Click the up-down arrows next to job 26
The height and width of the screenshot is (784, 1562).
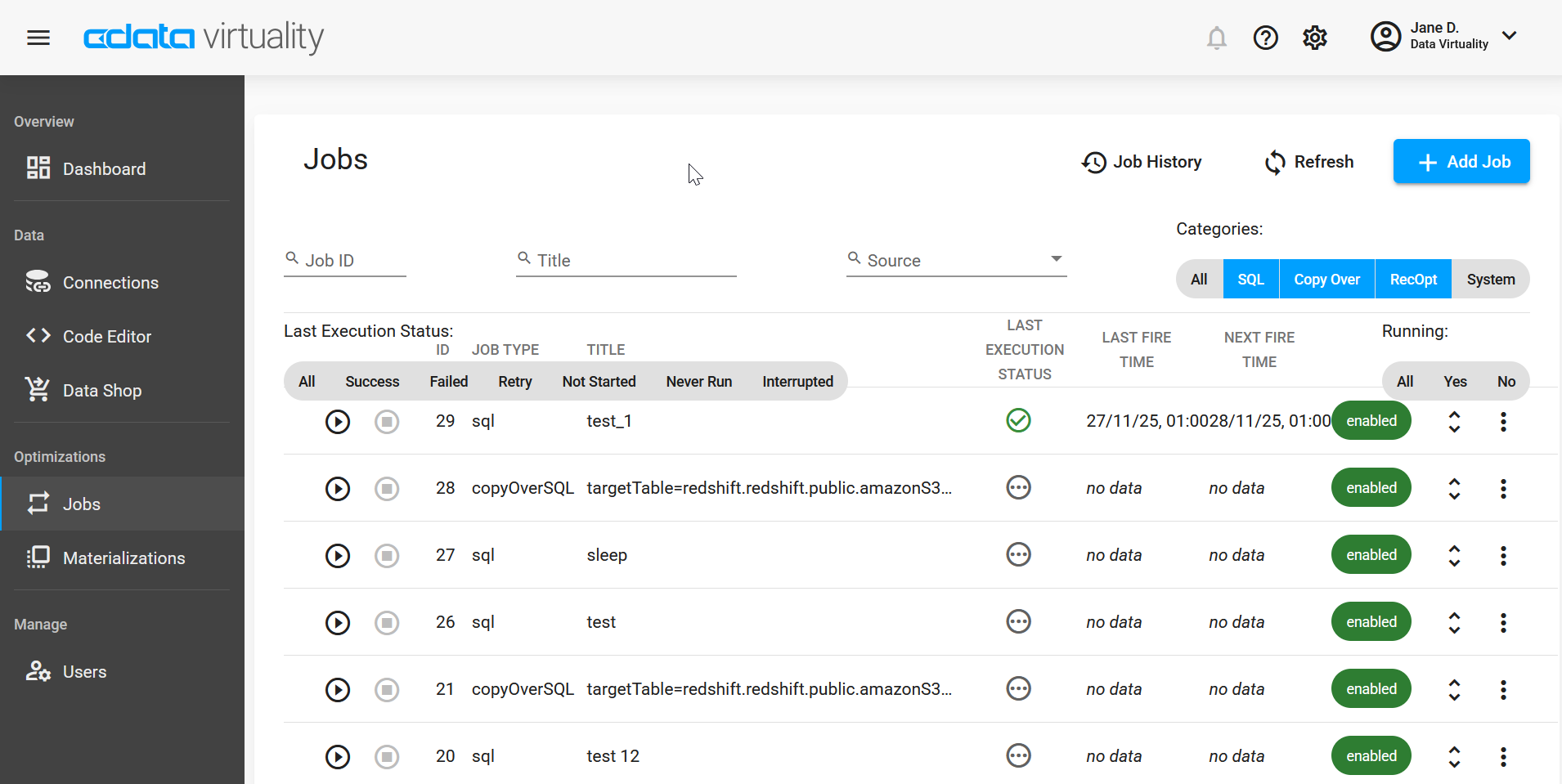pyautogui.click(x=1454, y=623)
